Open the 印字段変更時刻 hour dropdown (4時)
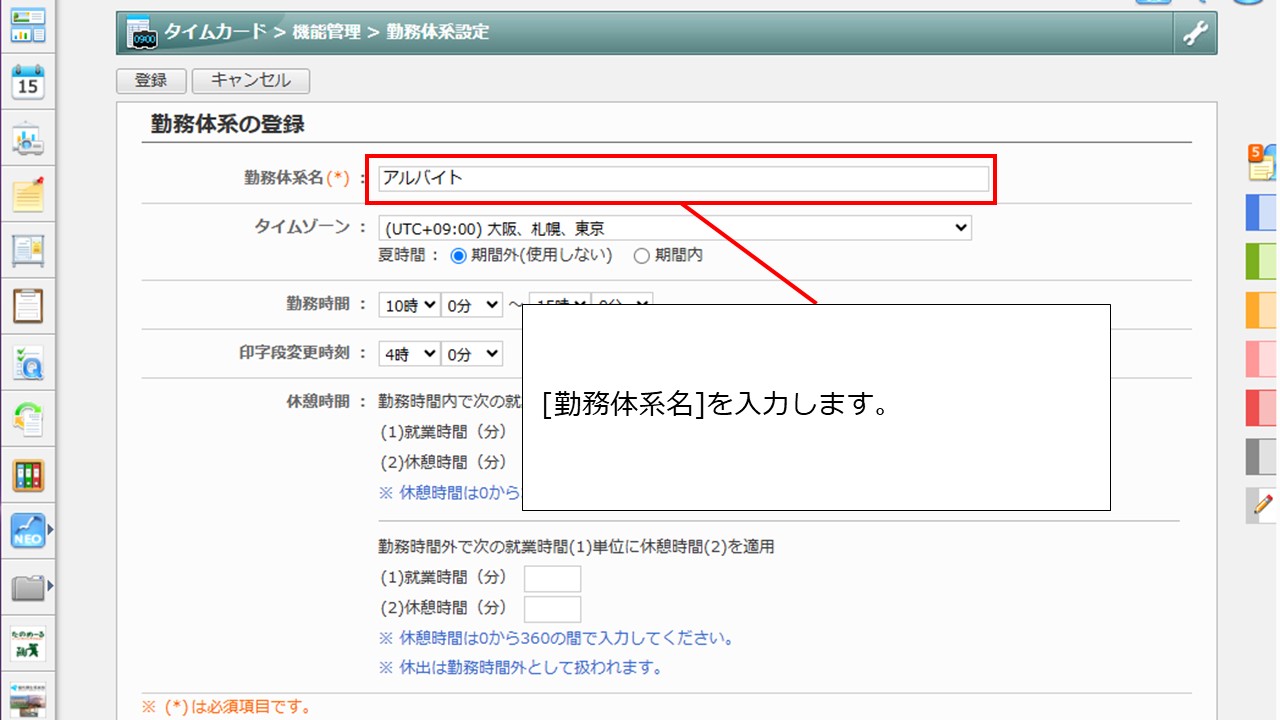 point(408,354)
